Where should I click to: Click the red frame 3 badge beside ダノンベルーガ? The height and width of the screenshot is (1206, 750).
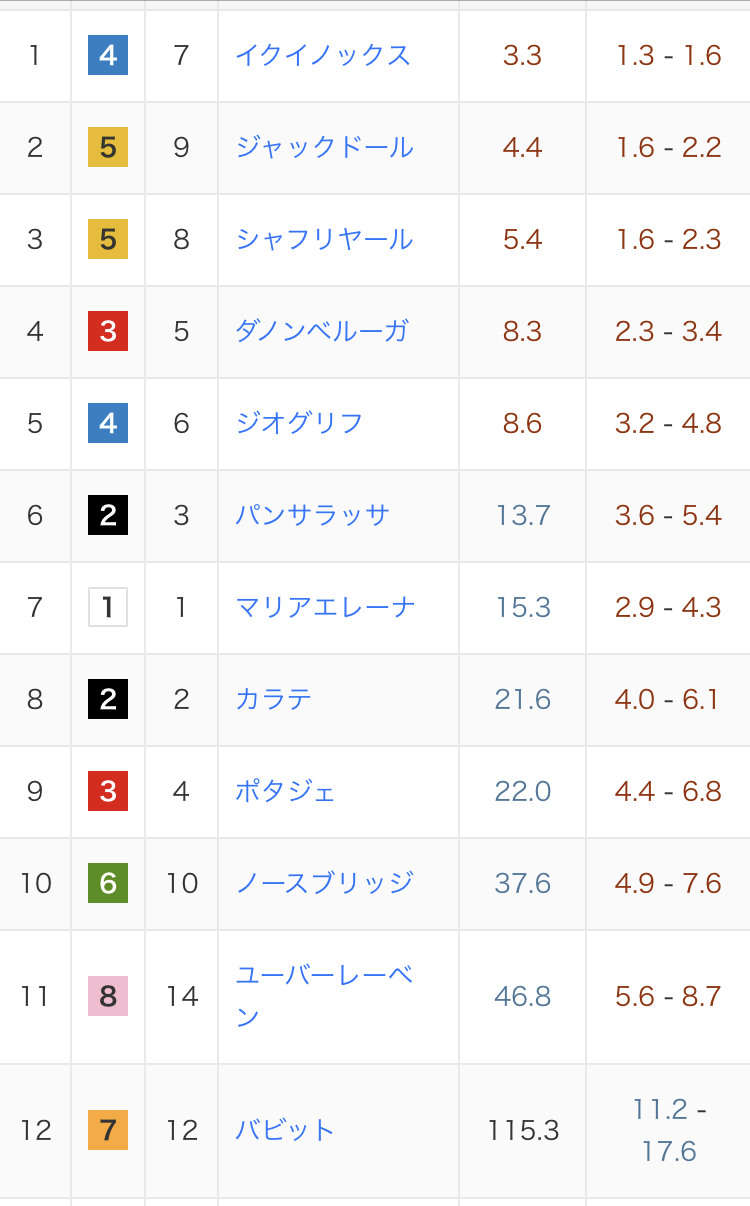108,331
